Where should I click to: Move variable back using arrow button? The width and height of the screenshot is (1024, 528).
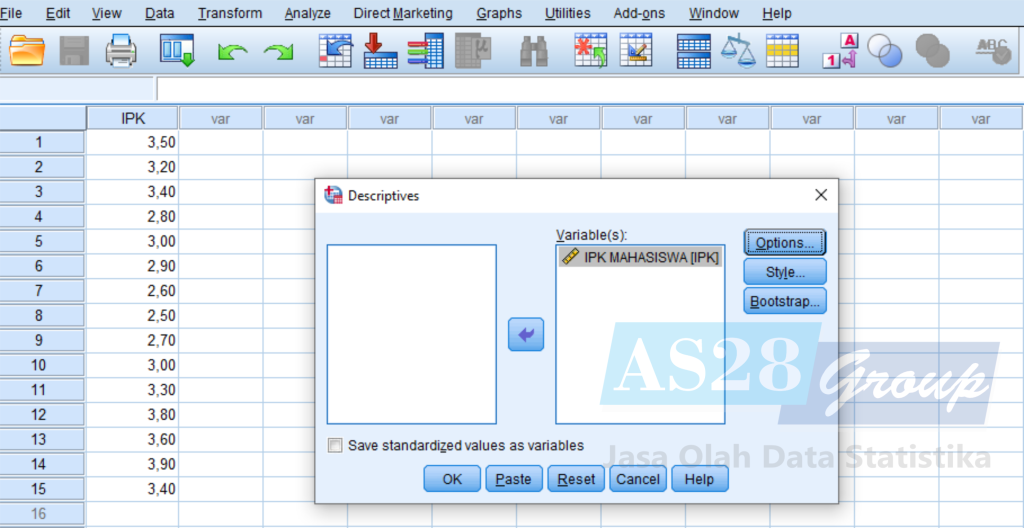tap(526, 335)
